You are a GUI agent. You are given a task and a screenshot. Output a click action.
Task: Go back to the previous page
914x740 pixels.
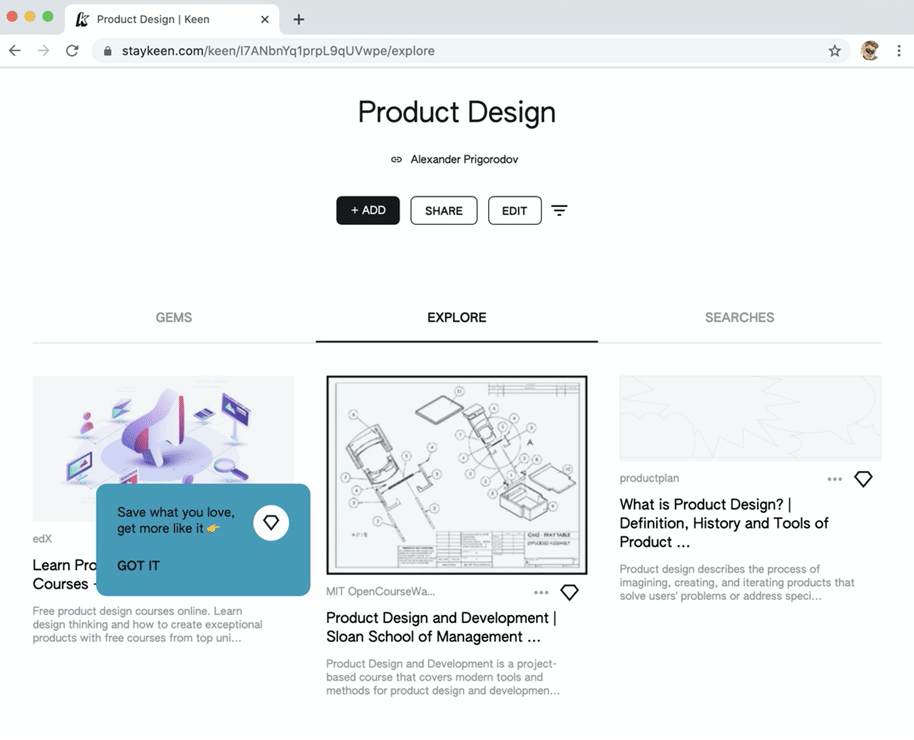point(15,51)
